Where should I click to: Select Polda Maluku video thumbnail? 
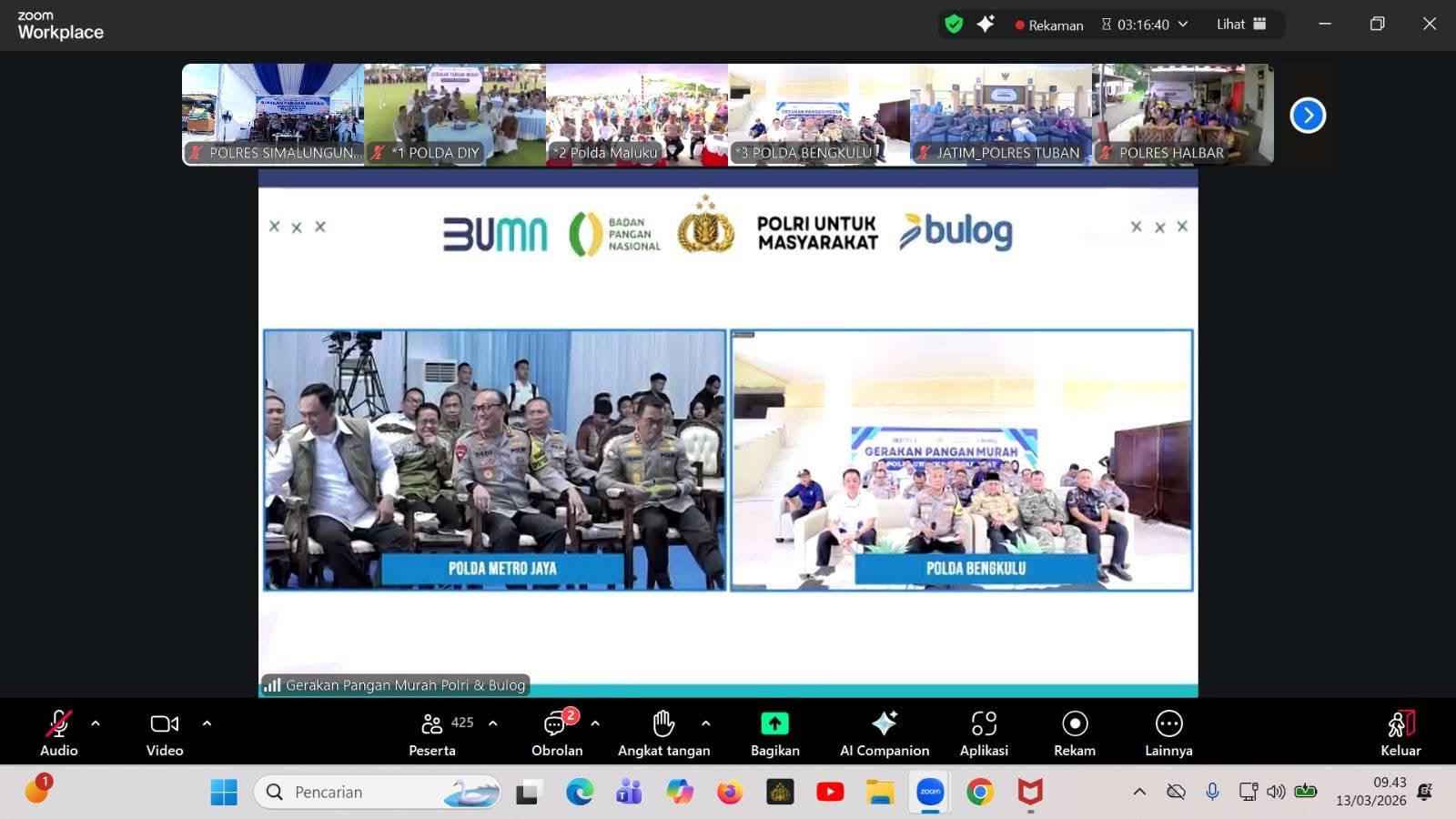point(637,115)
